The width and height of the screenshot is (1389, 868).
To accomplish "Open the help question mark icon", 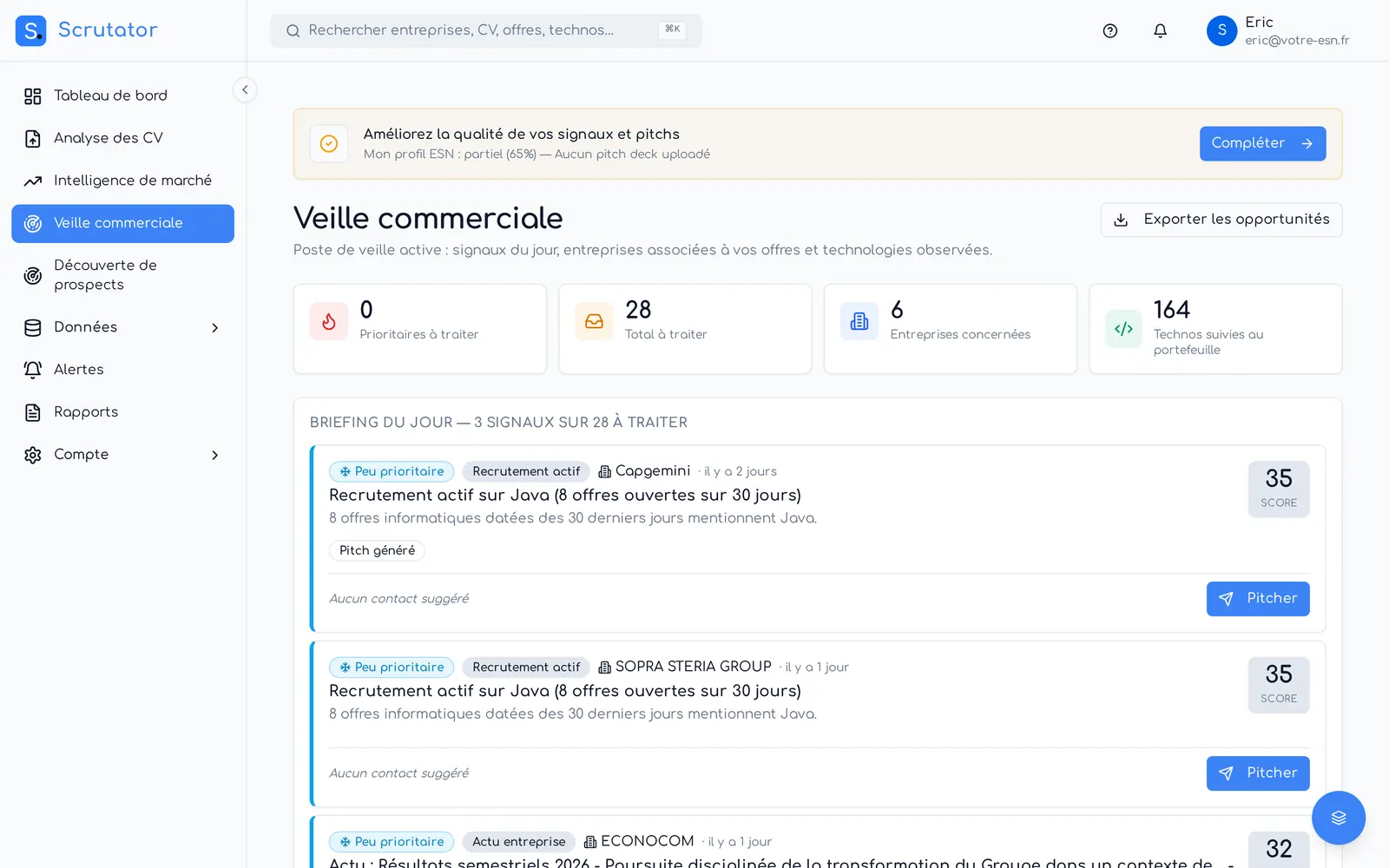I will 1109,31.
